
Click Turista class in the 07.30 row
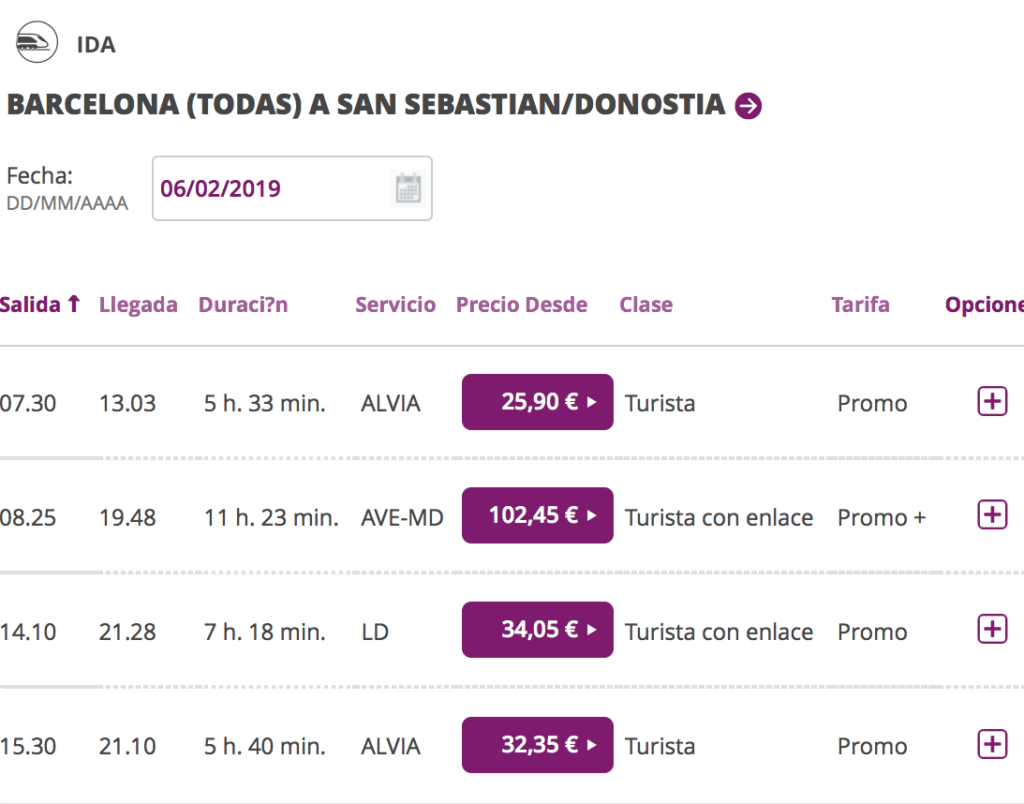point(660,404)
